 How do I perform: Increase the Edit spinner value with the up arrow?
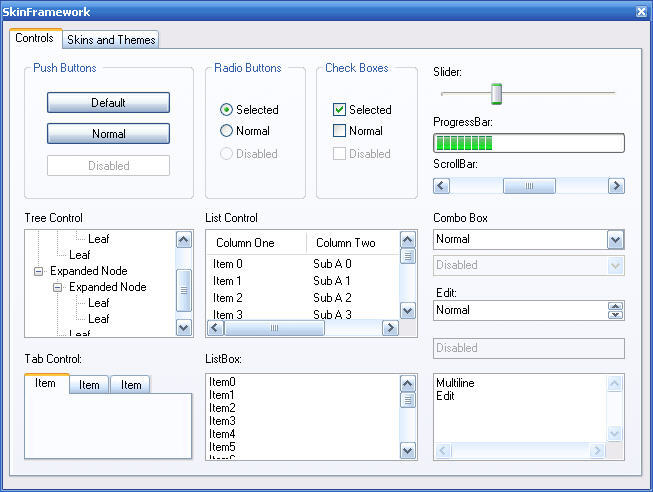point(616,306)
